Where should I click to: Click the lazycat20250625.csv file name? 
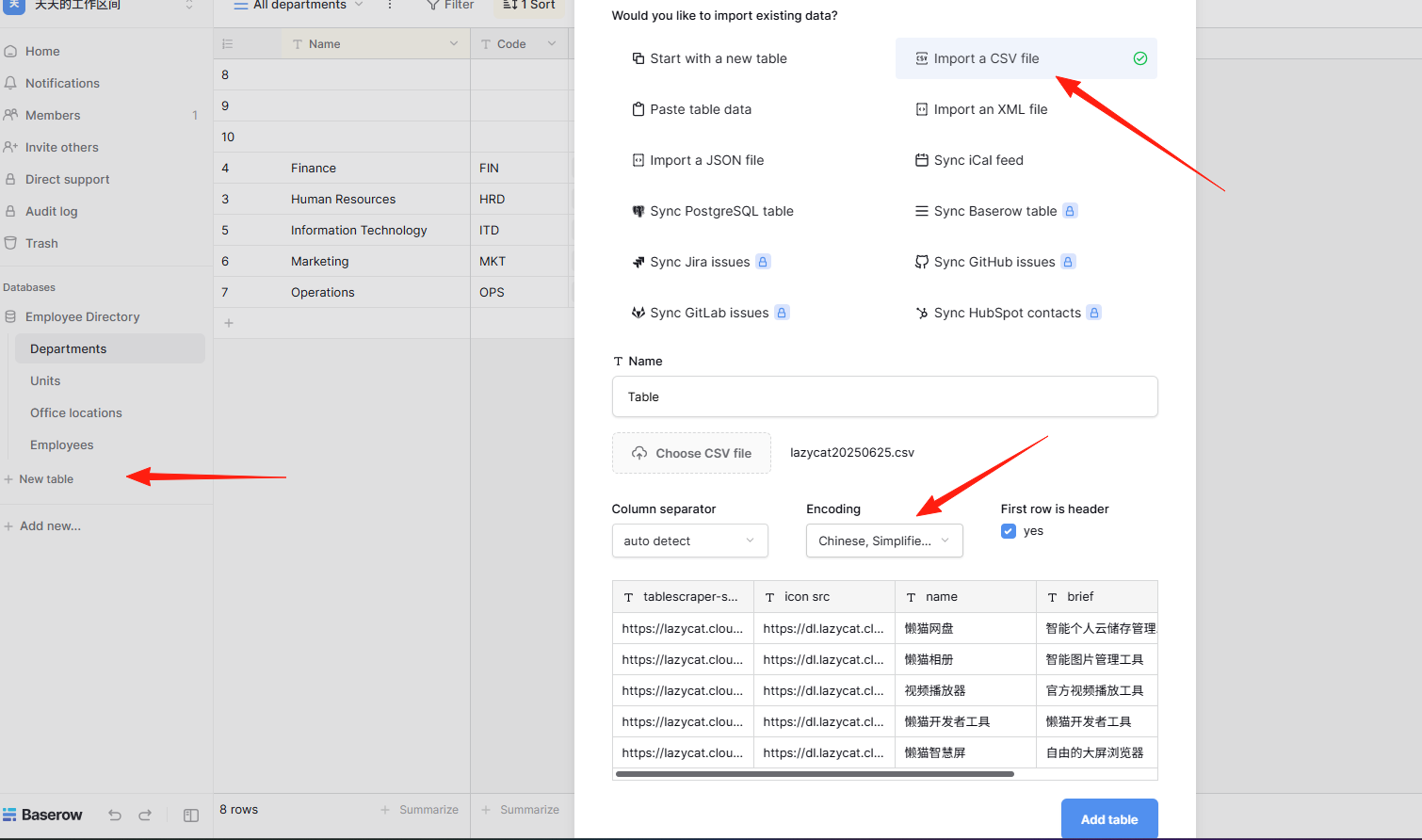point(852,453)
